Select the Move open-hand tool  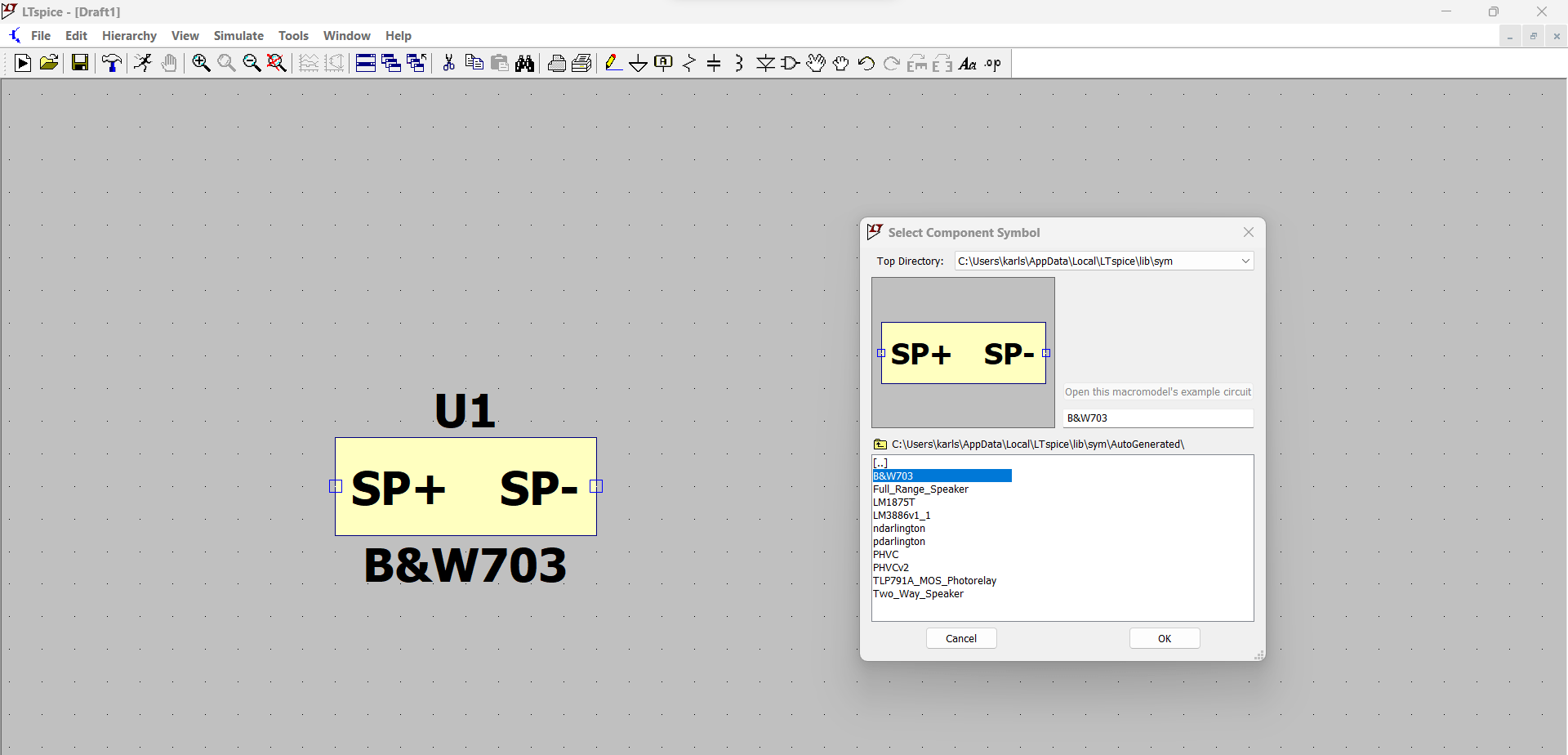816,63
